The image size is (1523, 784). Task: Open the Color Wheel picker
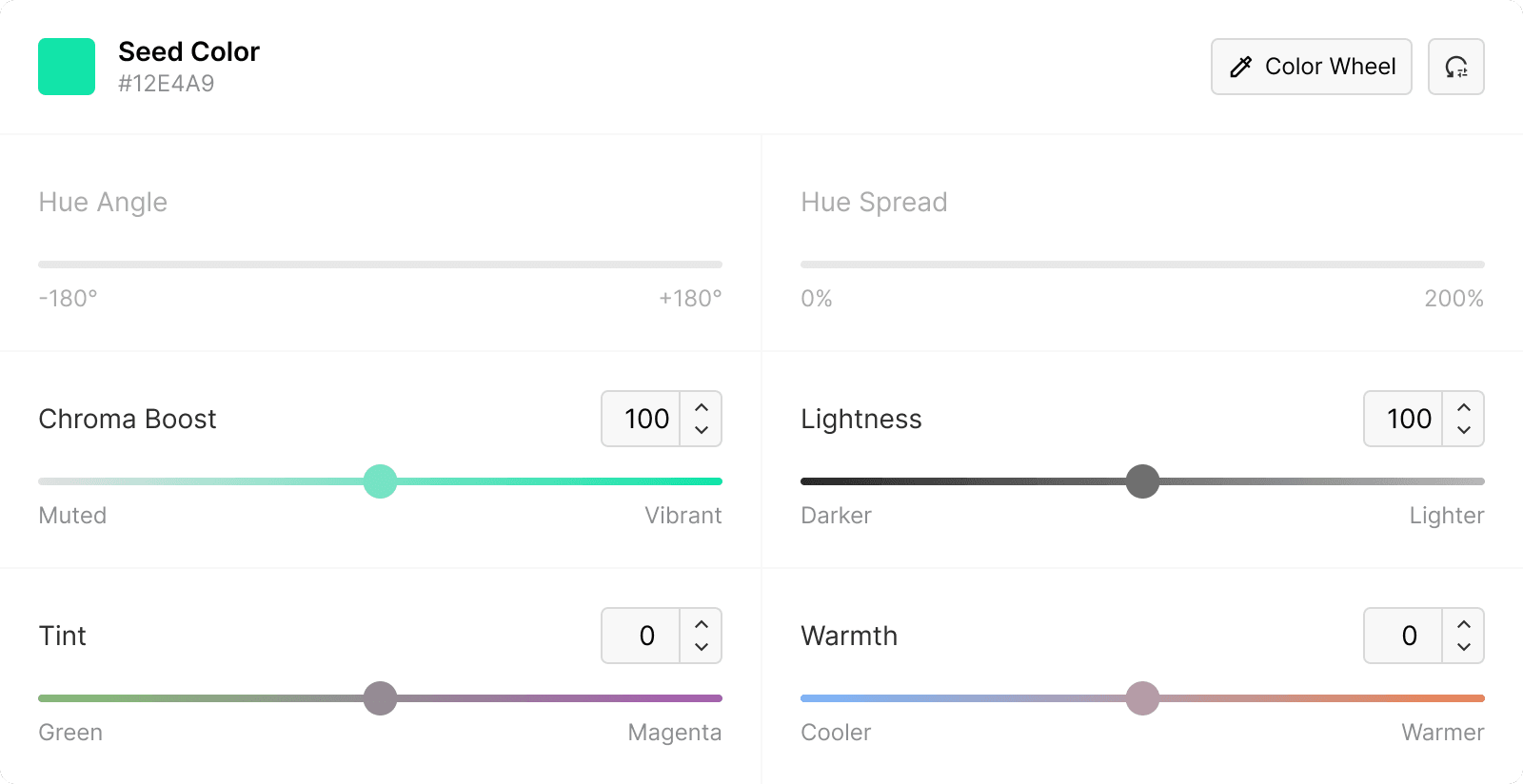coord(1311,67)
